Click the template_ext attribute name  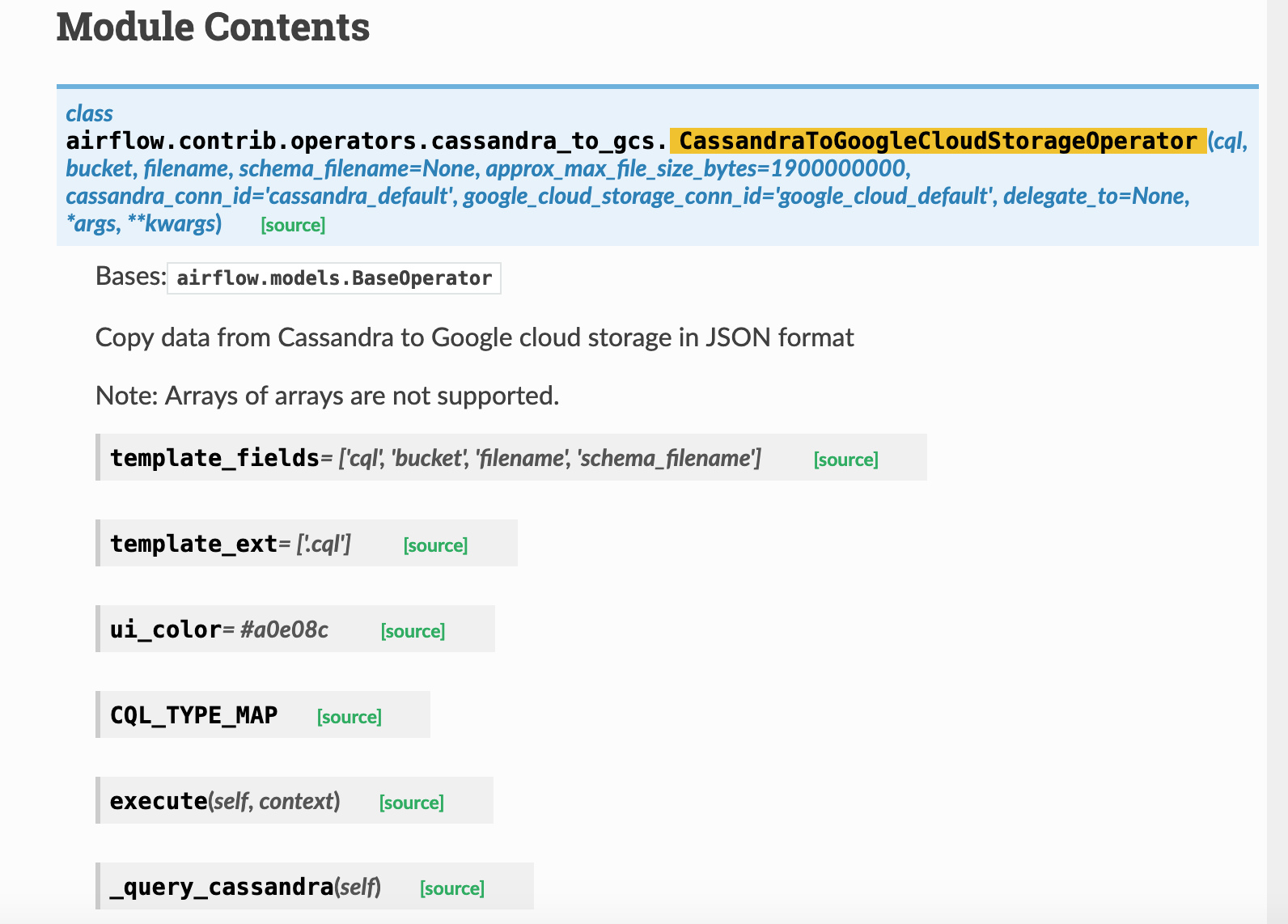coord(194,544)
